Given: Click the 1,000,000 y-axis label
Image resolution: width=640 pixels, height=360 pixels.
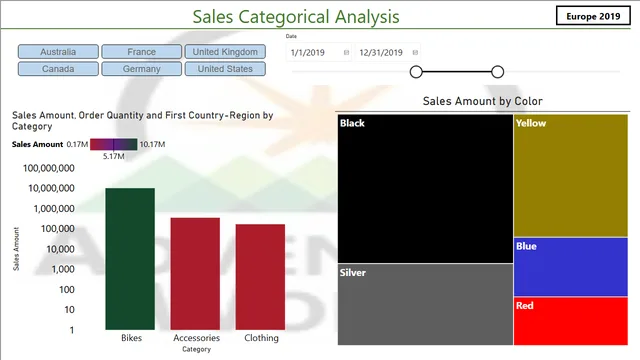Looking at the screenshot, I should click(54, 209).
